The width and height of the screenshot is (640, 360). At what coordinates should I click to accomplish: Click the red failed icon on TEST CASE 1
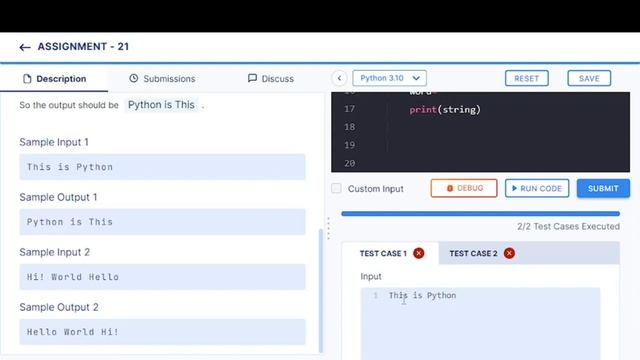point(418,253)
